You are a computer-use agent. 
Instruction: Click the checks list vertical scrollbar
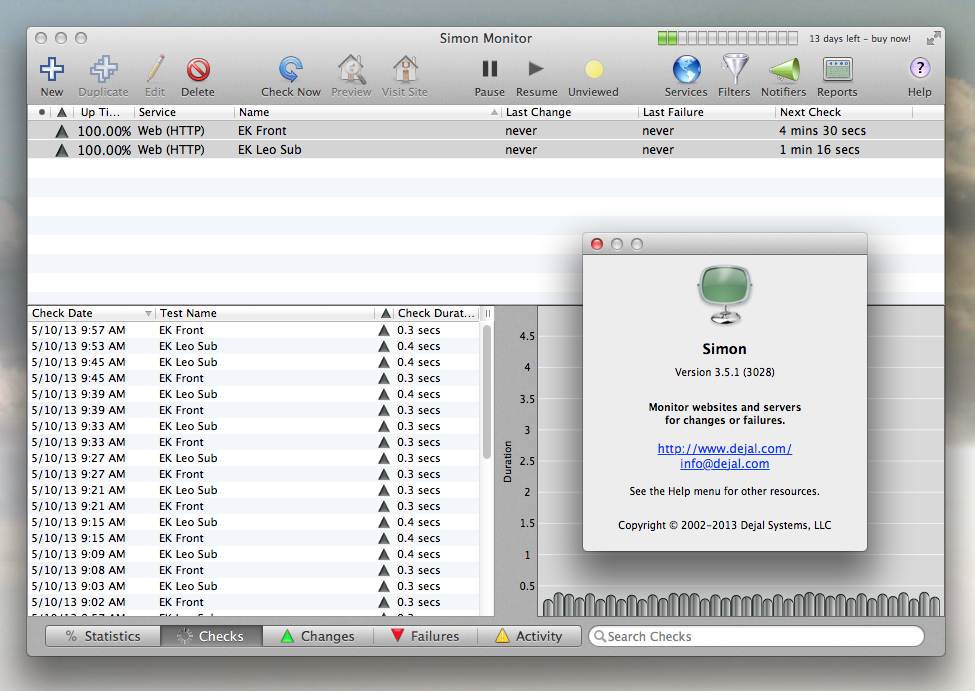click(487, 392)
